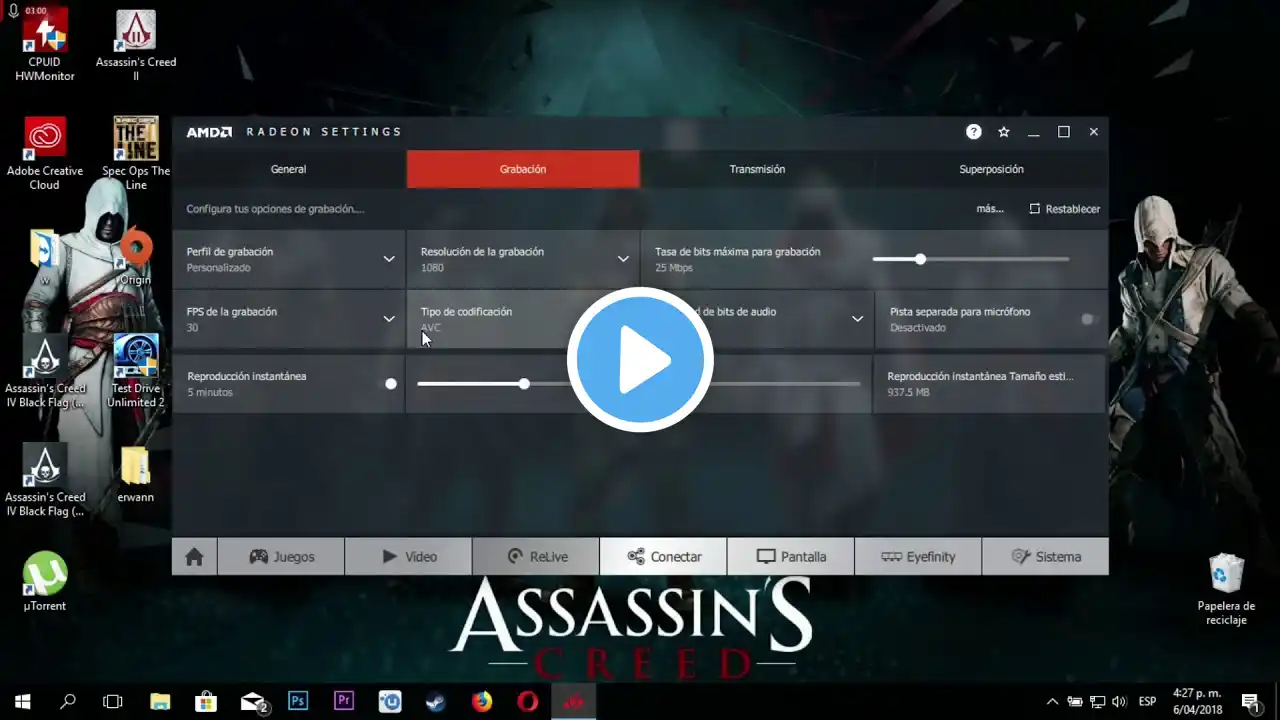Launch Firefox from the taskbar
The image size is (1280, 720).
click(482, 701)
